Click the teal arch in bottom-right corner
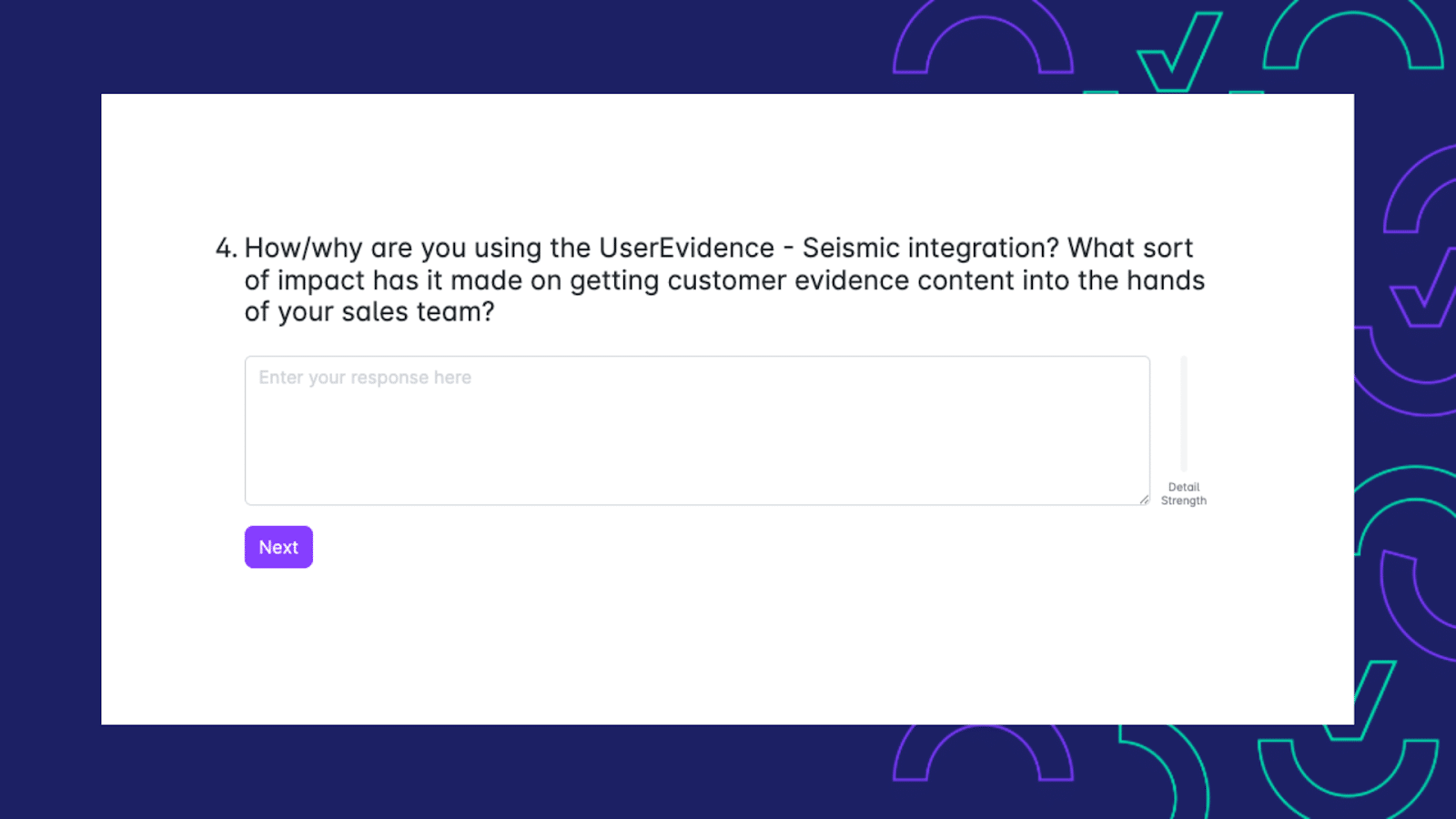 (1348, 780)
